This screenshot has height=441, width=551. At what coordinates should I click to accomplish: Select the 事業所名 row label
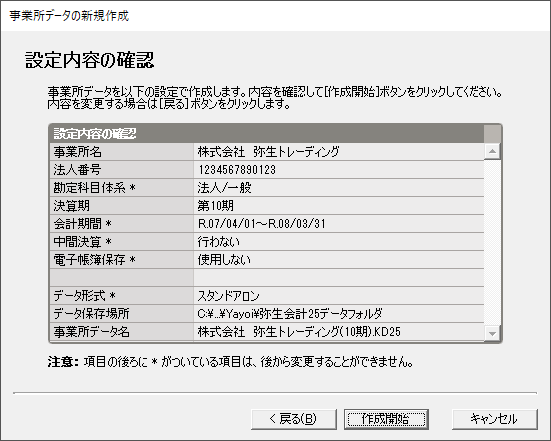[x=78, y=152]
